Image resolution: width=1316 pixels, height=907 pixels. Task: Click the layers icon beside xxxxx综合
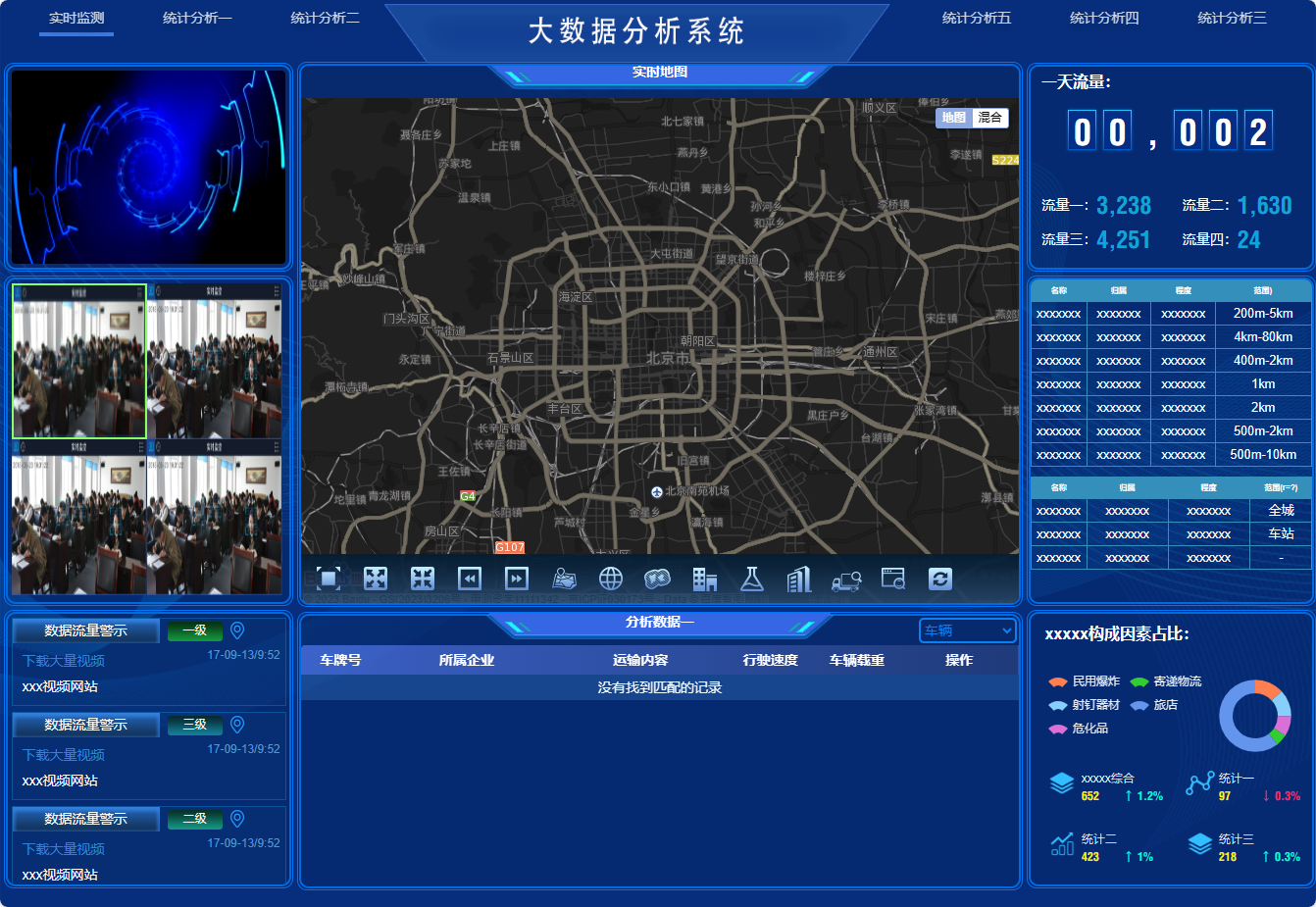coord(1062,783)
